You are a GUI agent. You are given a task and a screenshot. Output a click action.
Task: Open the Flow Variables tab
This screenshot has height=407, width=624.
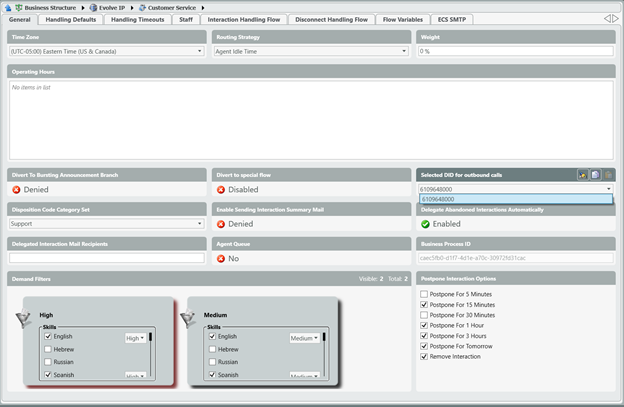click(x=402, y=19)
